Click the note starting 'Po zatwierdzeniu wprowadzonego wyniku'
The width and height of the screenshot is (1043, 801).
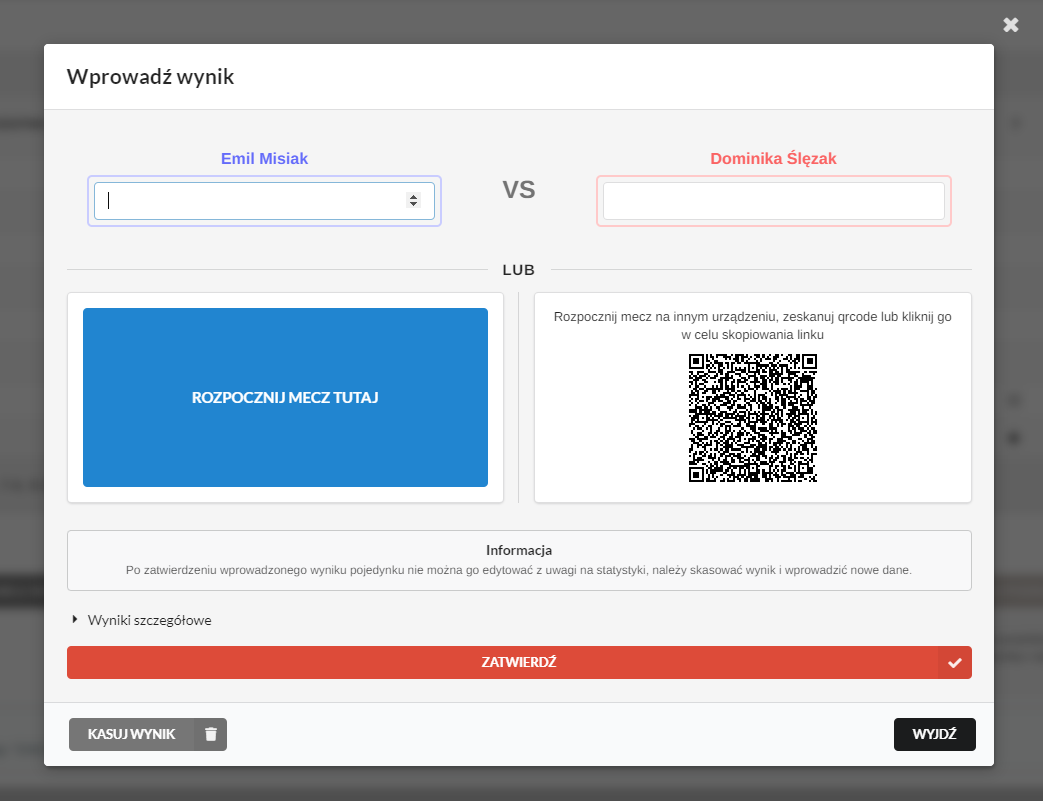pos(519,570)
